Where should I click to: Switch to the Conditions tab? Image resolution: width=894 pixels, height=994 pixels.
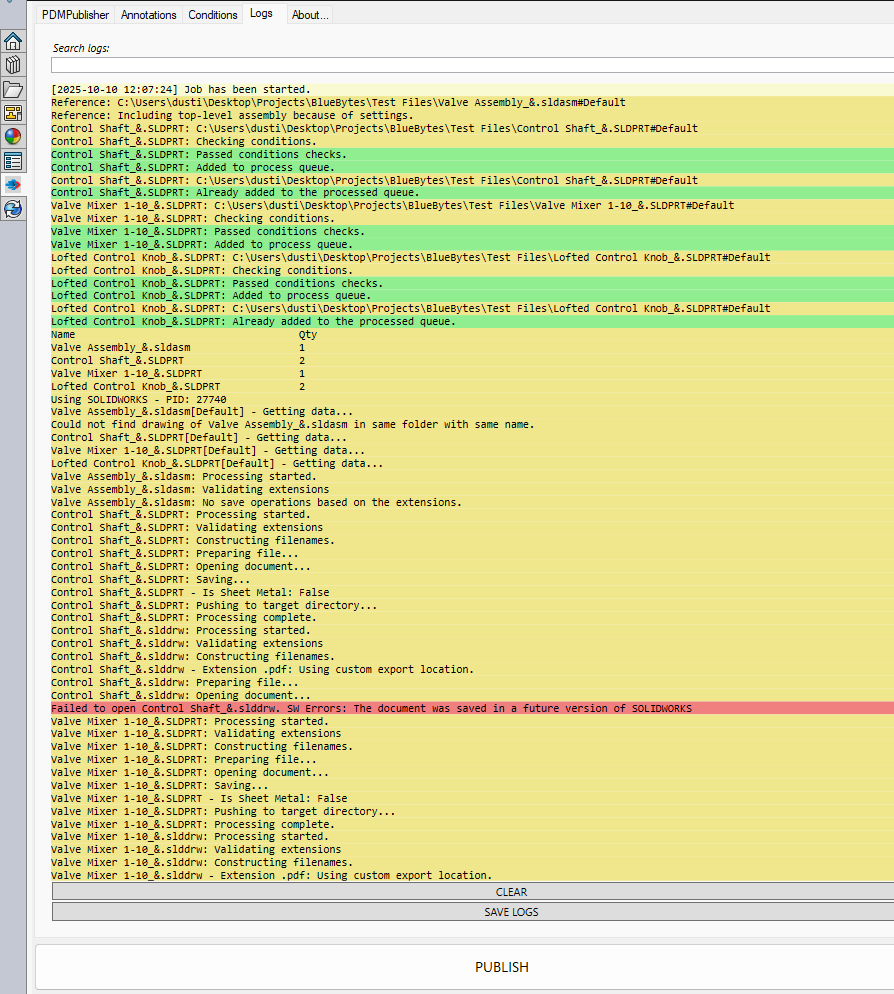click(x=212, y=15)
